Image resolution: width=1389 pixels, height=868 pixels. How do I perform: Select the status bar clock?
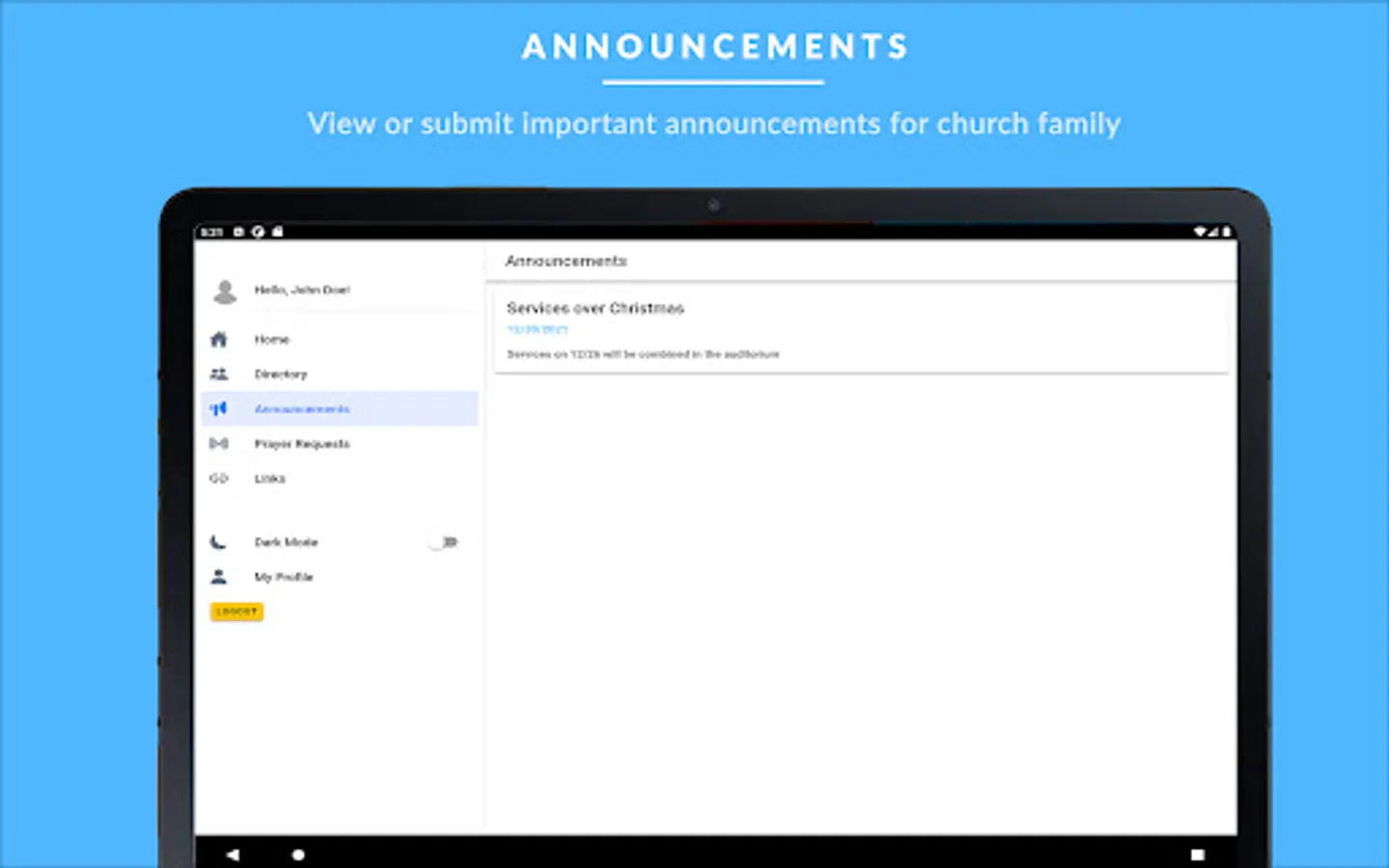[x=212, y=232]
